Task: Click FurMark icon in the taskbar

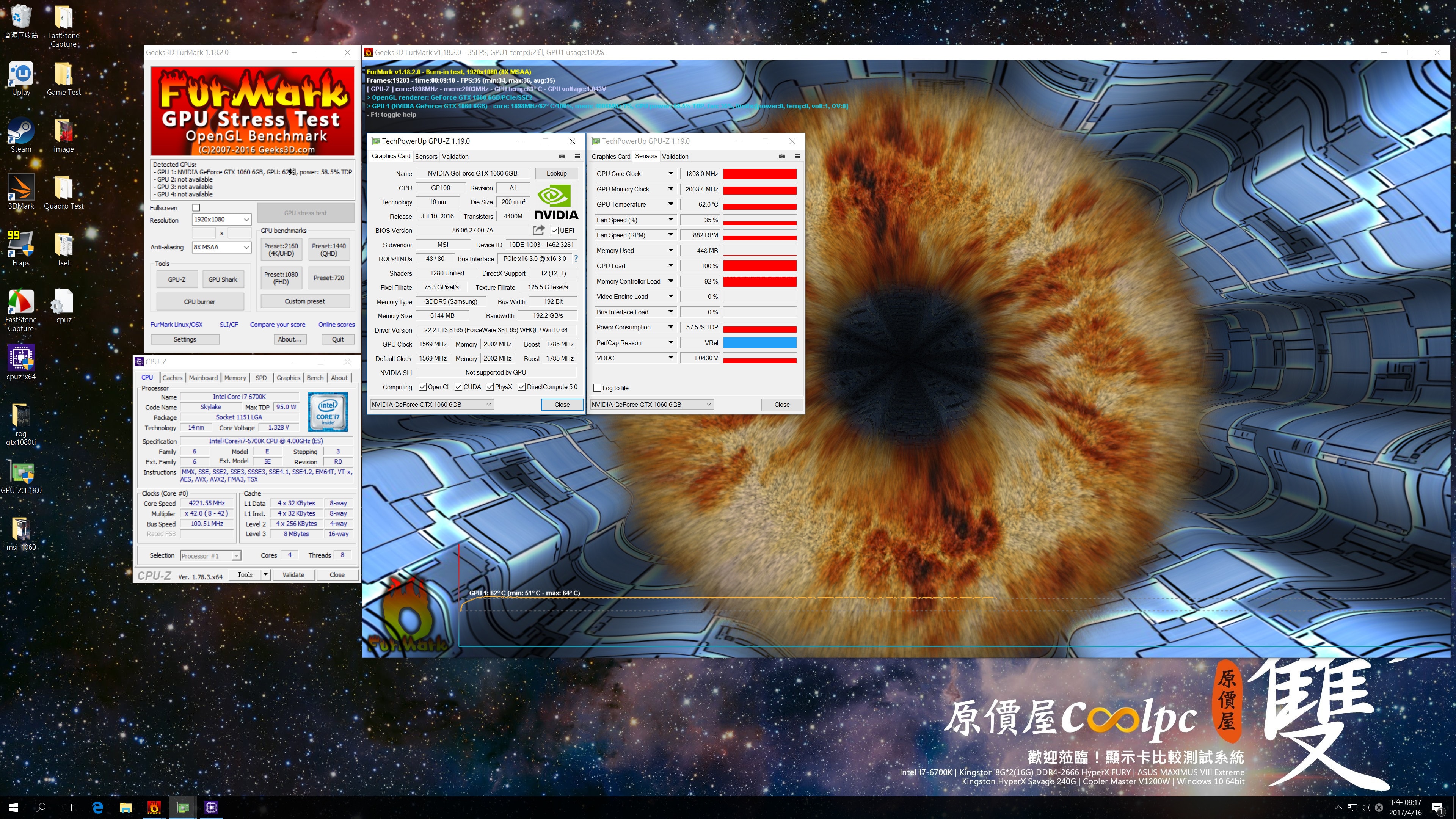Action: 154,807
